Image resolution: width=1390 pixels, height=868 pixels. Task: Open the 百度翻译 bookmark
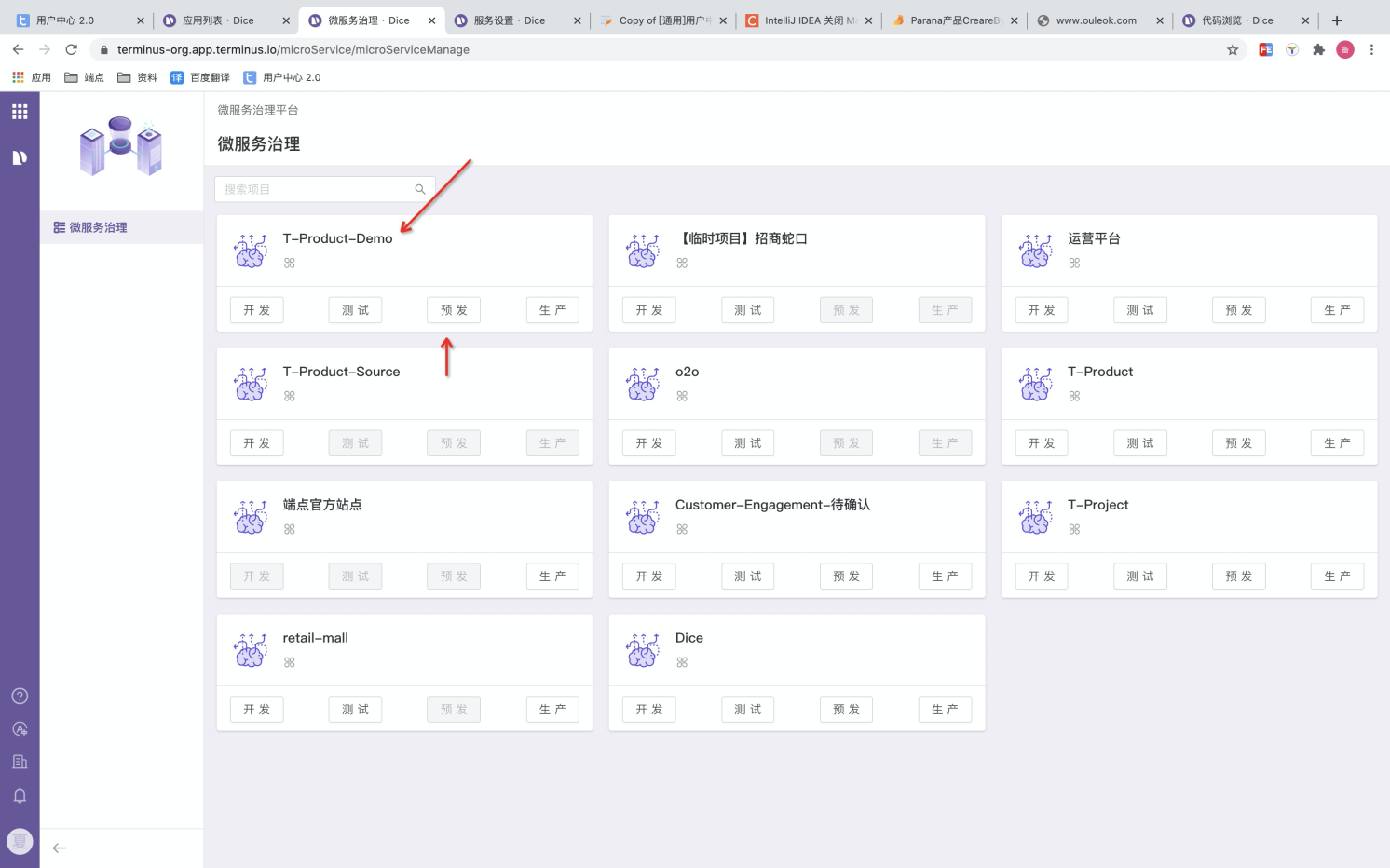click(x=200, y=77)
